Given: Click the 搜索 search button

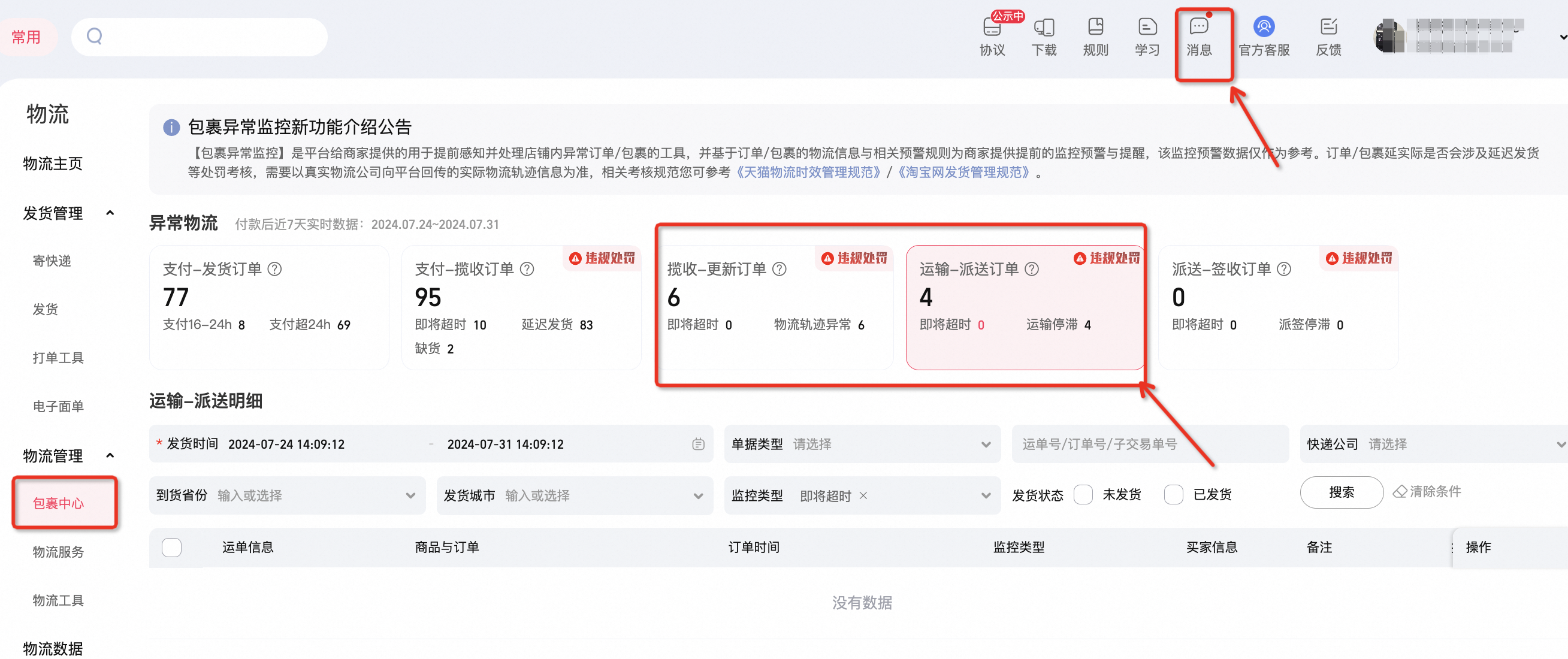Looking at the screenshot, I should [x=1341, y=492].
